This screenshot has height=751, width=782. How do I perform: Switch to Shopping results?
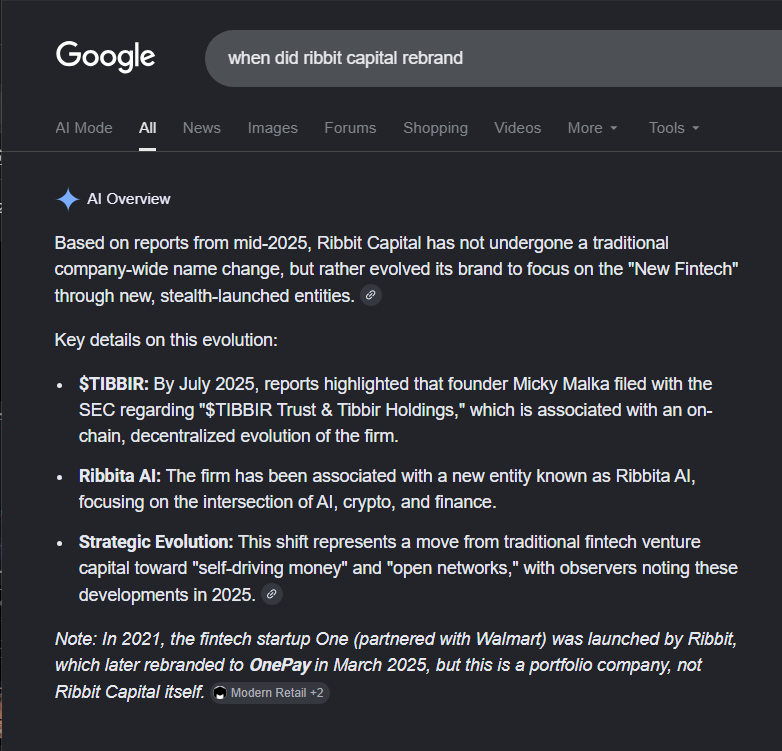(435, 128)
